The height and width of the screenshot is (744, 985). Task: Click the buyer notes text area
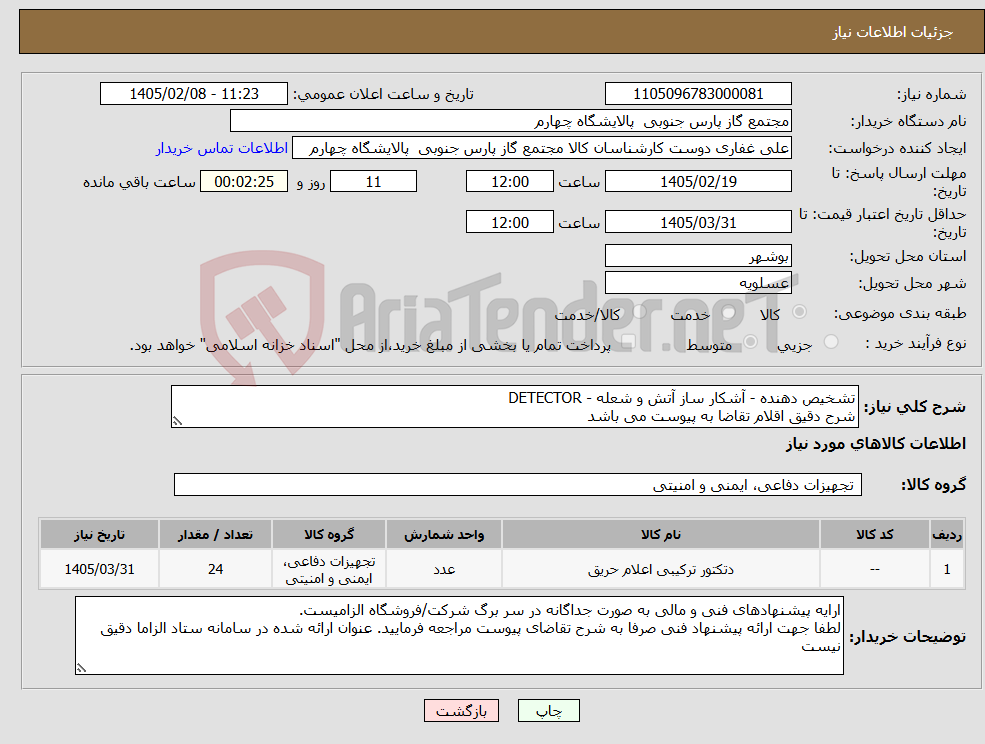click(459, 636)
